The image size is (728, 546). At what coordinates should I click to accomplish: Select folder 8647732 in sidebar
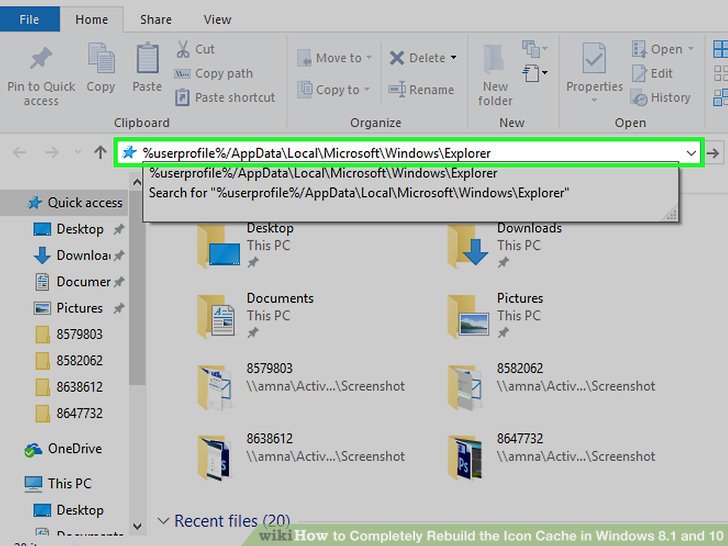click(69, 413)
